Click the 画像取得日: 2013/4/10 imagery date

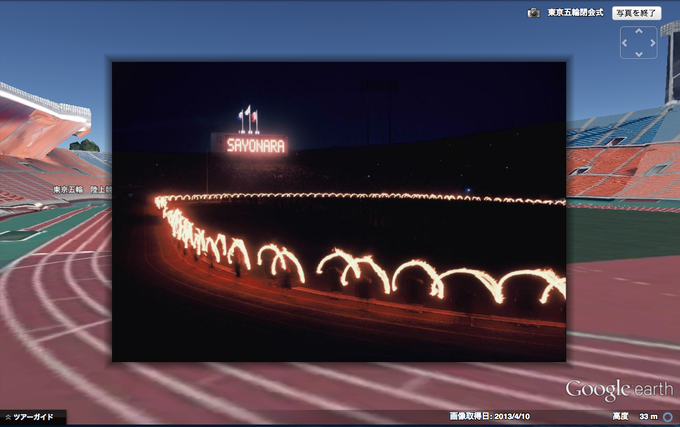click(x=490, y=416)
